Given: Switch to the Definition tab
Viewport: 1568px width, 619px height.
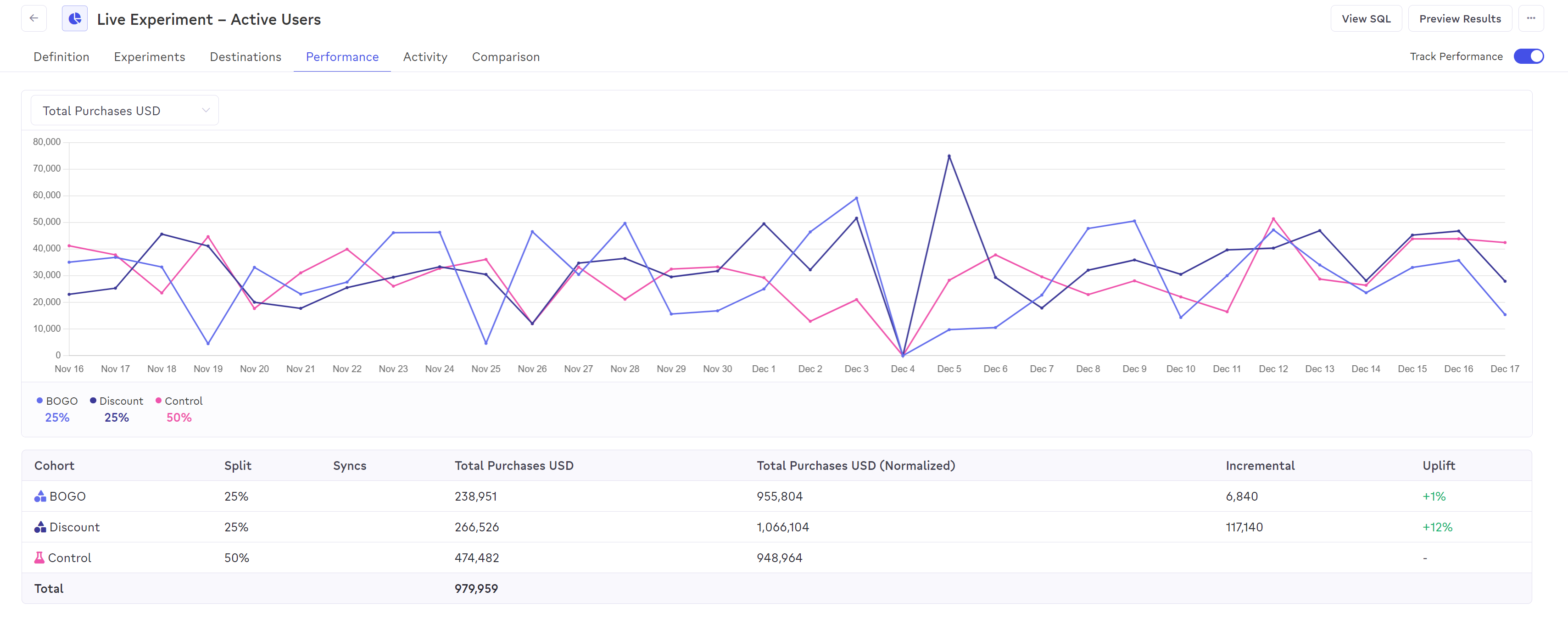Looking at the screenshot, I should coord(61,56).
